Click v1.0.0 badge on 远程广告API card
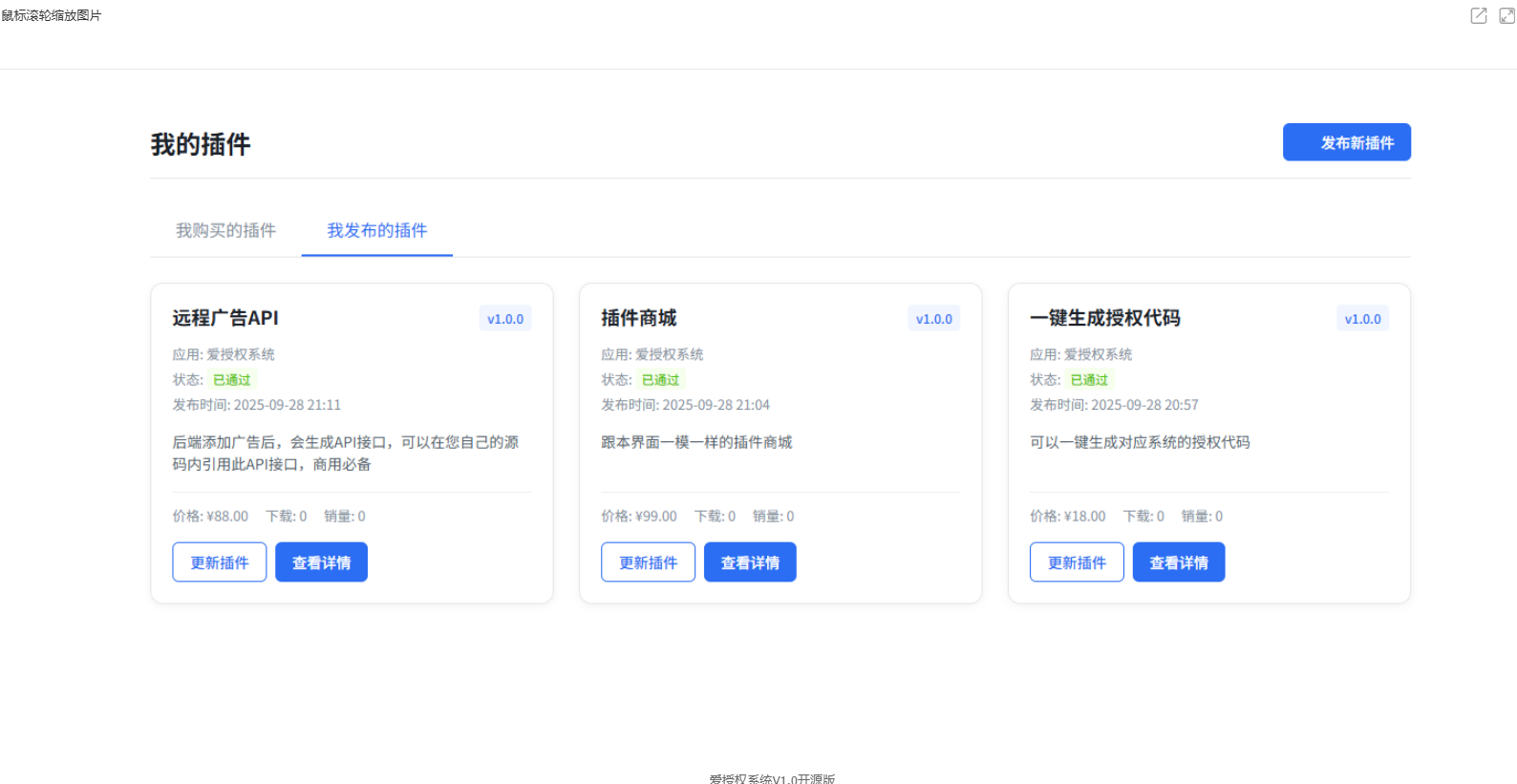Viewport: 1517px width, 784px height. (x=505, y=319)
